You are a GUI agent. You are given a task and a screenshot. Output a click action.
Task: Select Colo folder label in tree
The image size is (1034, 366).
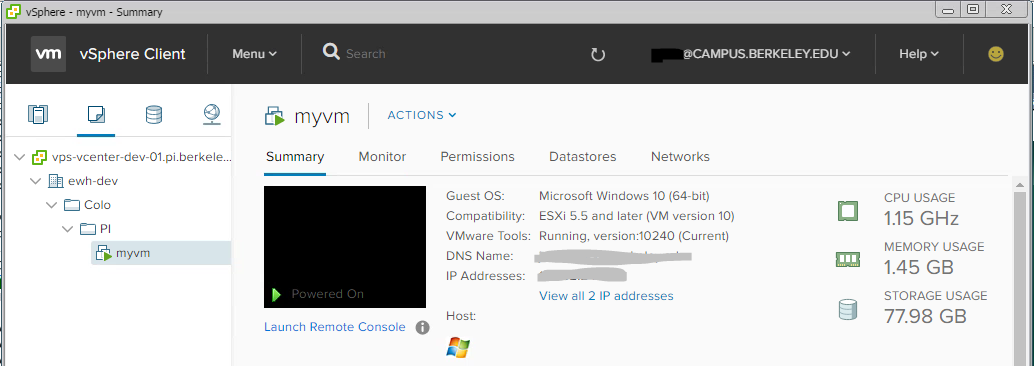pyautogui.click(x=97, y=205)
